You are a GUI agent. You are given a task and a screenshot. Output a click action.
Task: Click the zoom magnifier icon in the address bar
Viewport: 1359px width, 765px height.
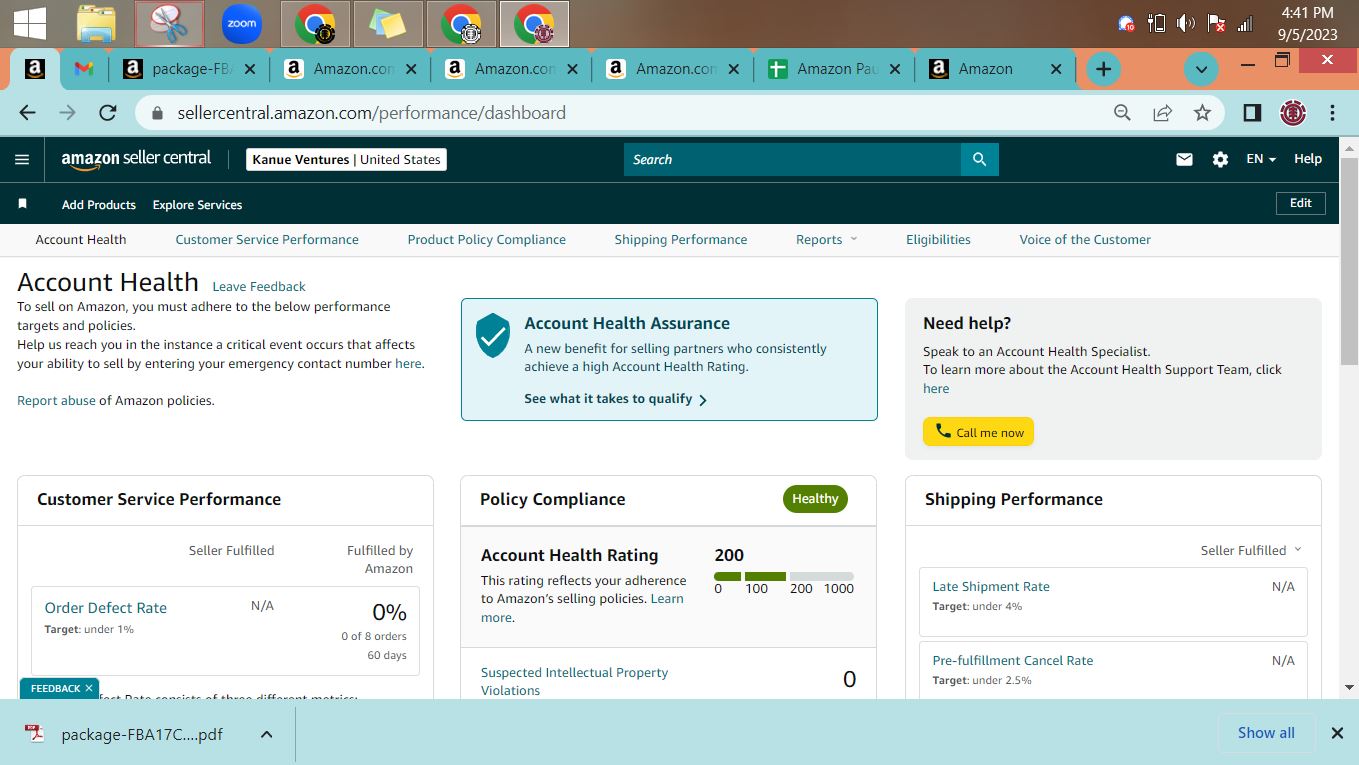[x=1122, y=113]
